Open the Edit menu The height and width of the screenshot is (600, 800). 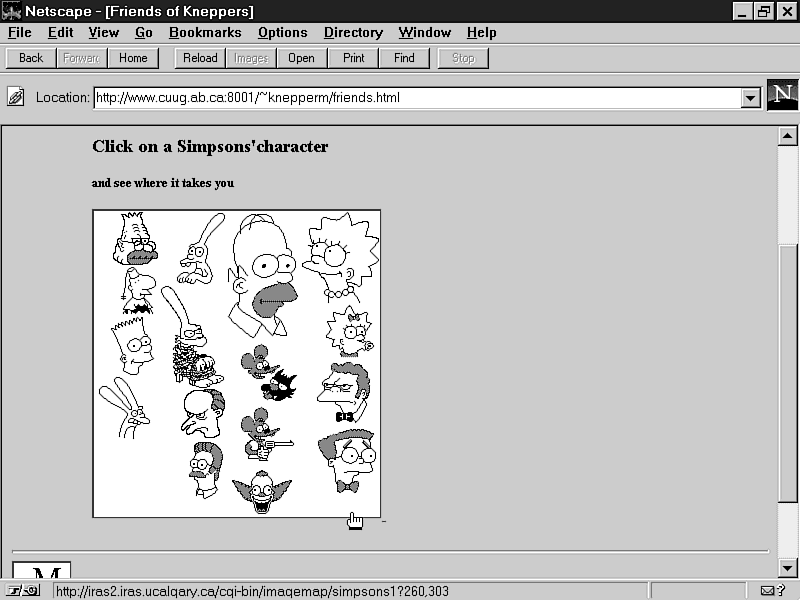click(x=60, y=33)
